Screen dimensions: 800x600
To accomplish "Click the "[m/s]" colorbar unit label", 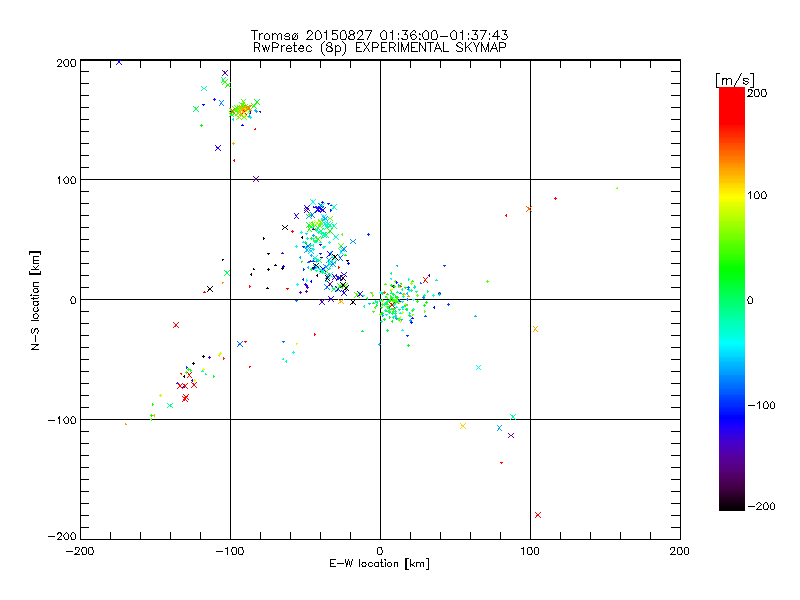I will (x=735, y=80).
